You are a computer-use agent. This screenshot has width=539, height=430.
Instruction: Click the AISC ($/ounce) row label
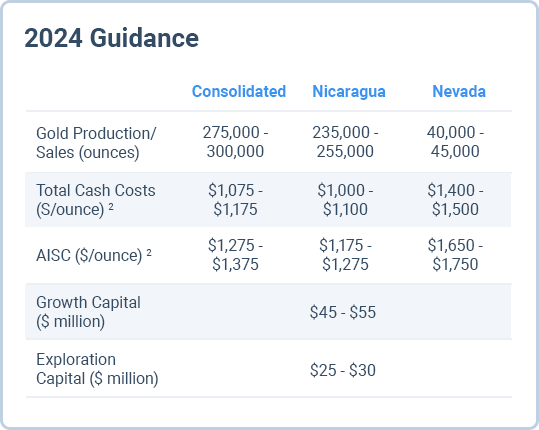click(x=94, y=255)
